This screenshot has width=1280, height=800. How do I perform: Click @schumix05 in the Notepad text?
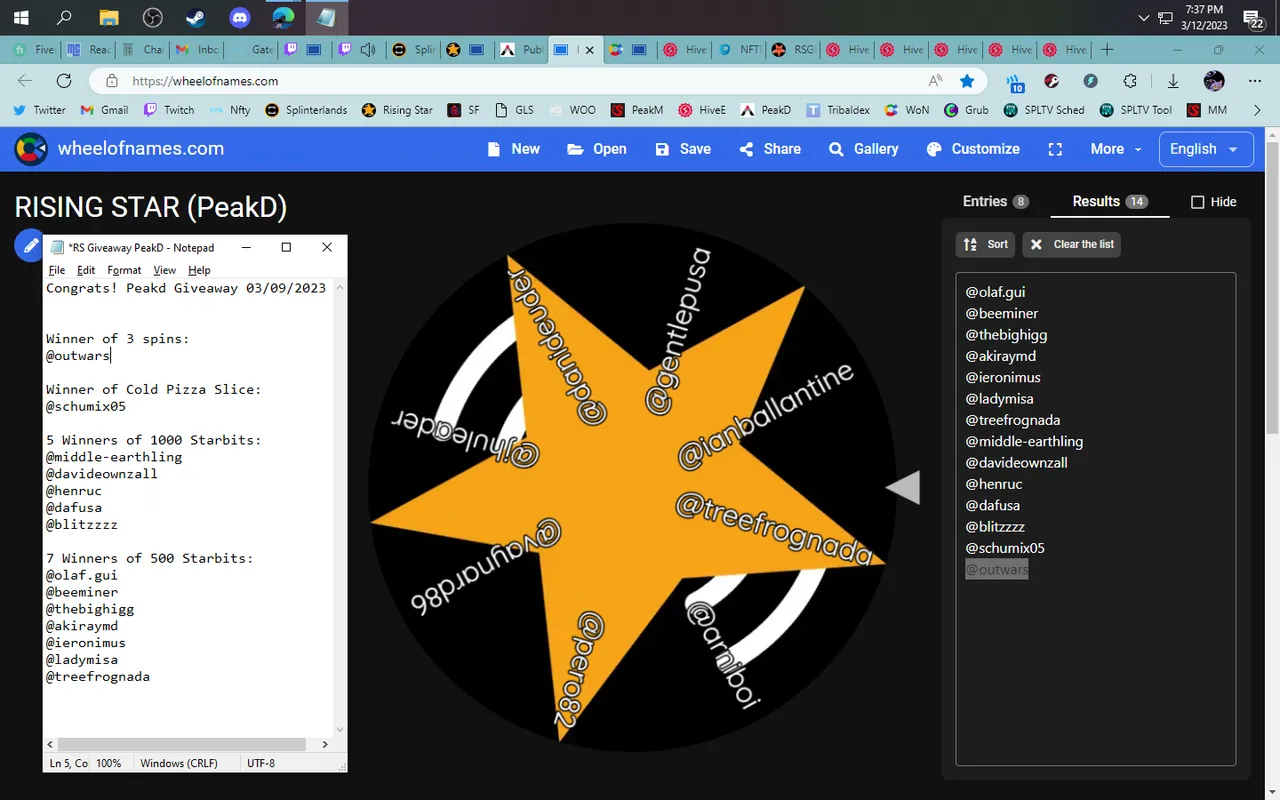85,407
